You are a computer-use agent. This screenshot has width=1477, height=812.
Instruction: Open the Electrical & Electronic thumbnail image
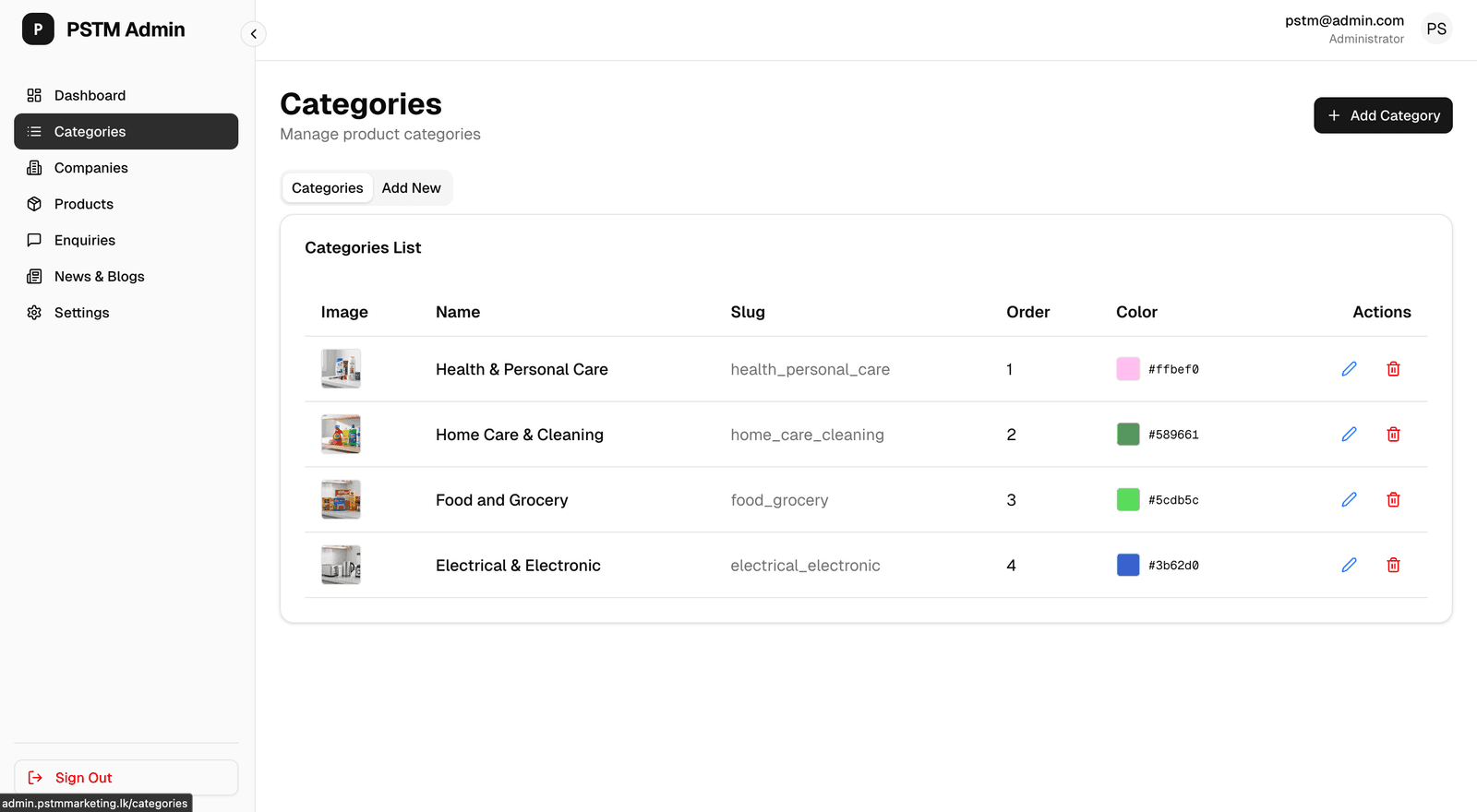(341, 566)
